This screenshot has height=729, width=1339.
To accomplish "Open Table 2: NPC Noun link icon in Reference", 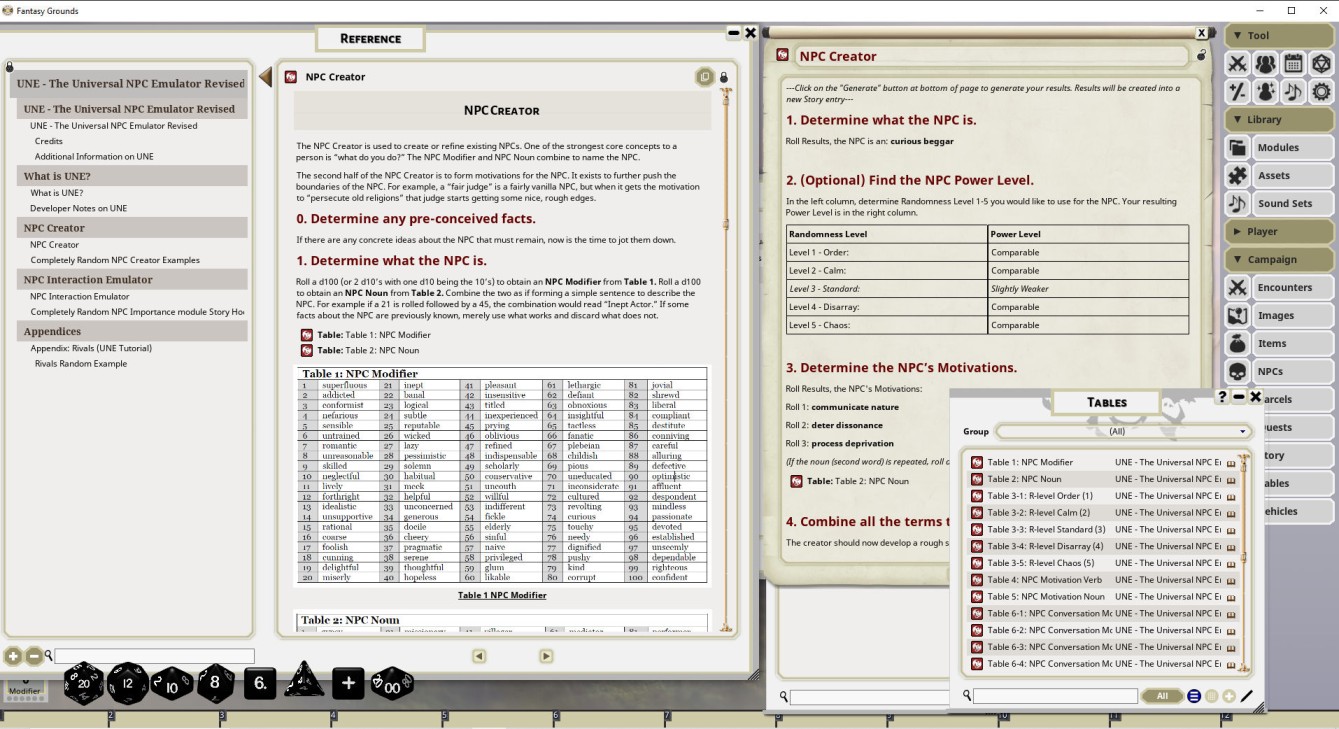I will tap(307, 350).
